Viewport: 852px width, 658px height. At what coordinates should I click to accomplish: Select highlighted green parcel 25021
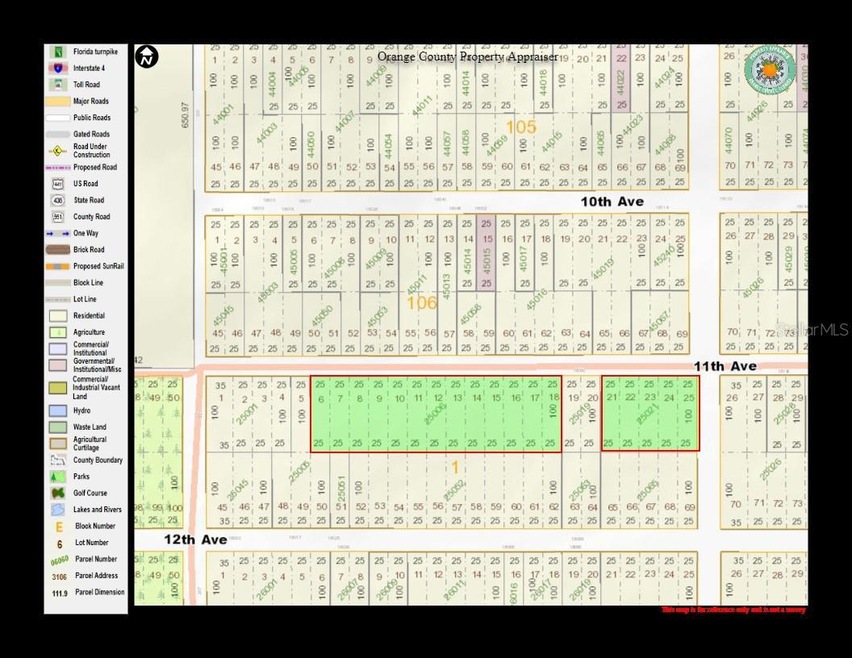click(650, 413)
